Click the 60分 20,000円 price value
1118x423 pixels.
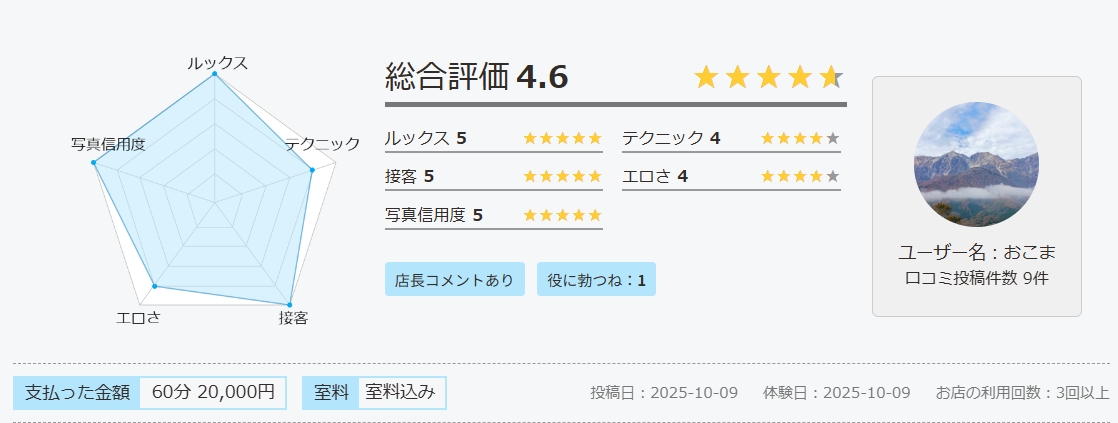(213, 393)
